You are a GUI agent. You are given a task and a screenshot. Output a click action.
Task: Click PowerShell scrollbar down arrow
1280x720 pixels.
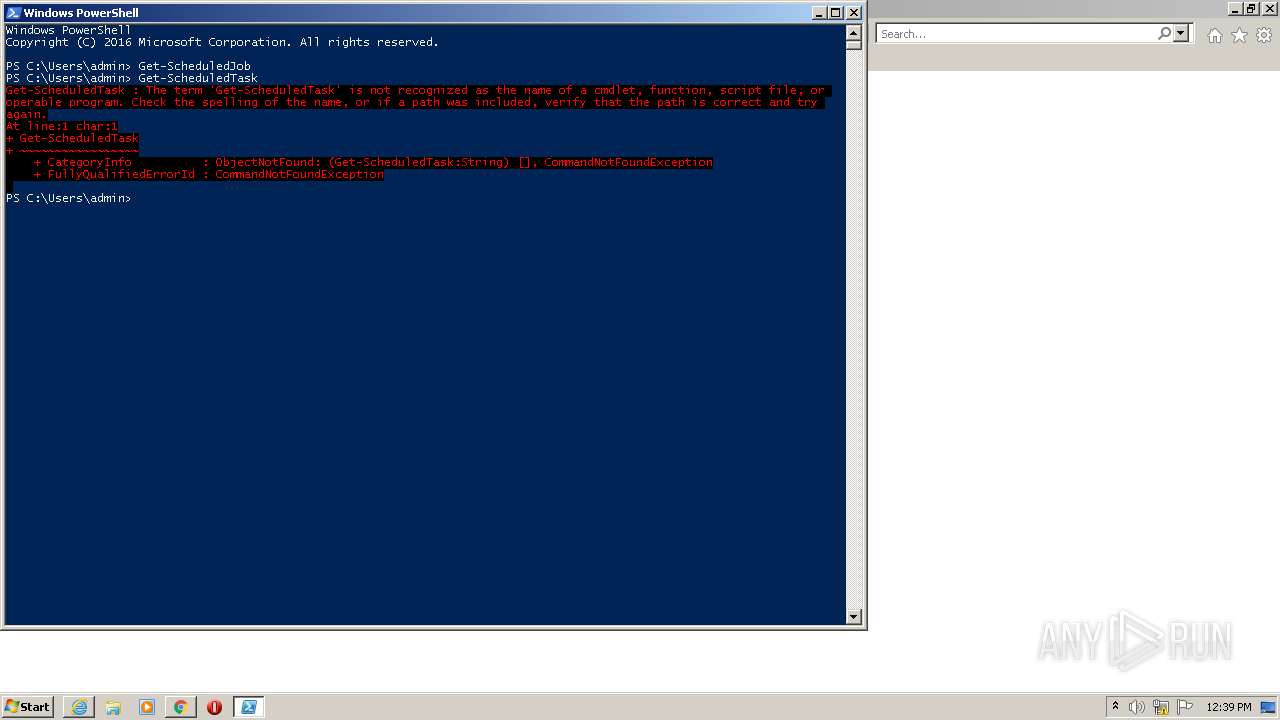pos(853,617)
